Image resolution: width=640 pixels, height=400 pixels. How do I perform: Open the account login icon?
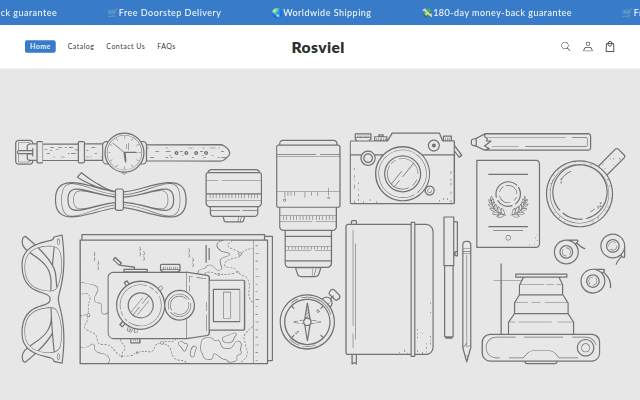pos(588,47)
